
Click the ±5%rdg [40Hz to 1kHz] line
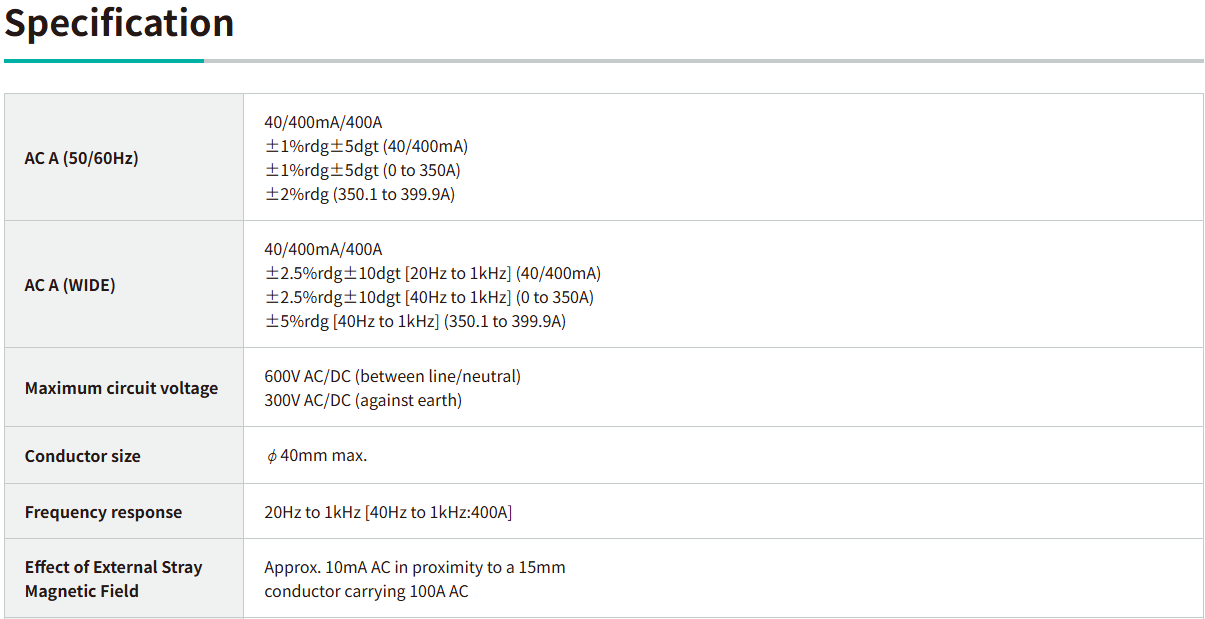(415, 321)
